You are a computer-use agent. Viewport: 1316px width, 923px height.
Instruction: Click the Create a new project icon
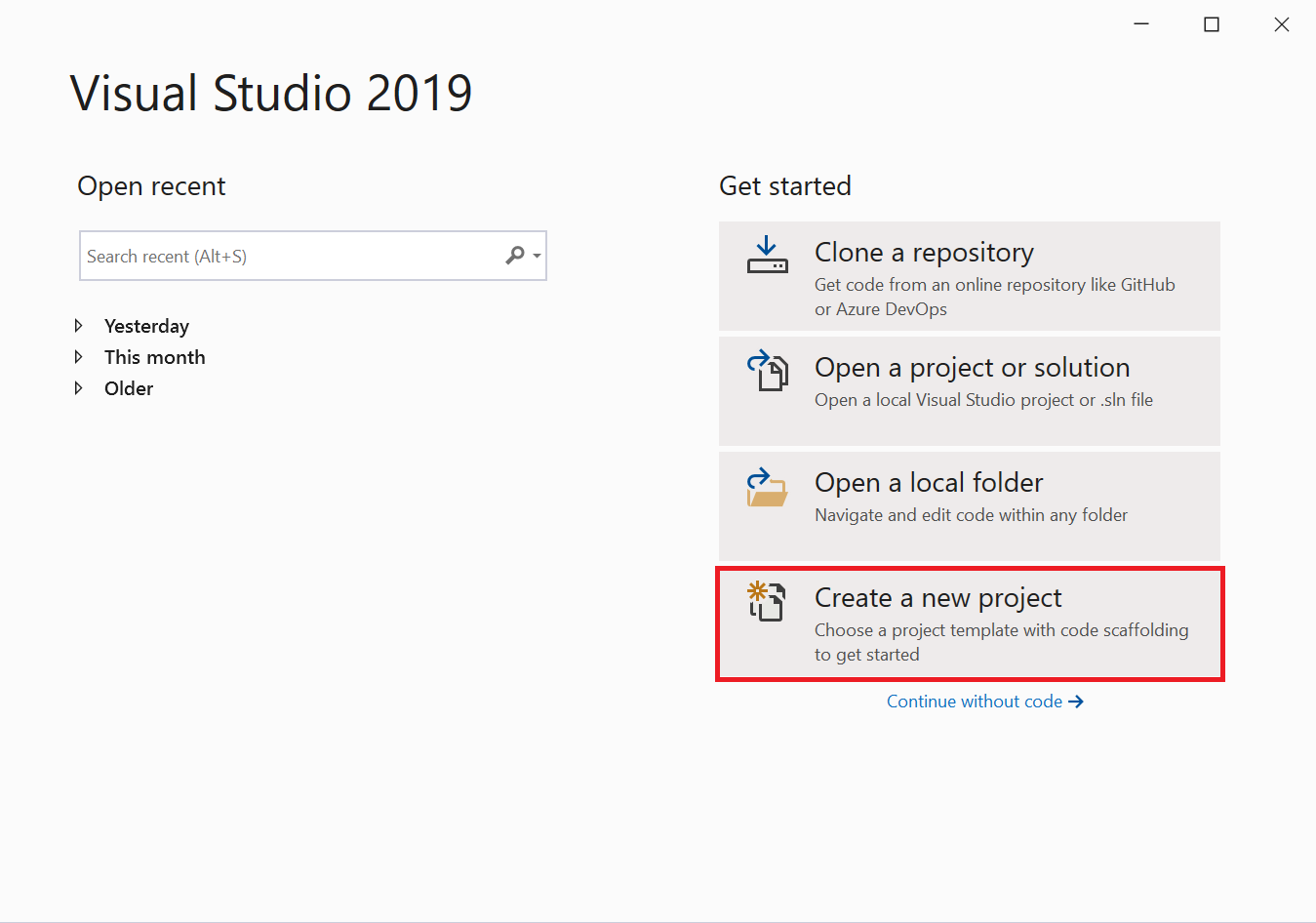[767, 601]
